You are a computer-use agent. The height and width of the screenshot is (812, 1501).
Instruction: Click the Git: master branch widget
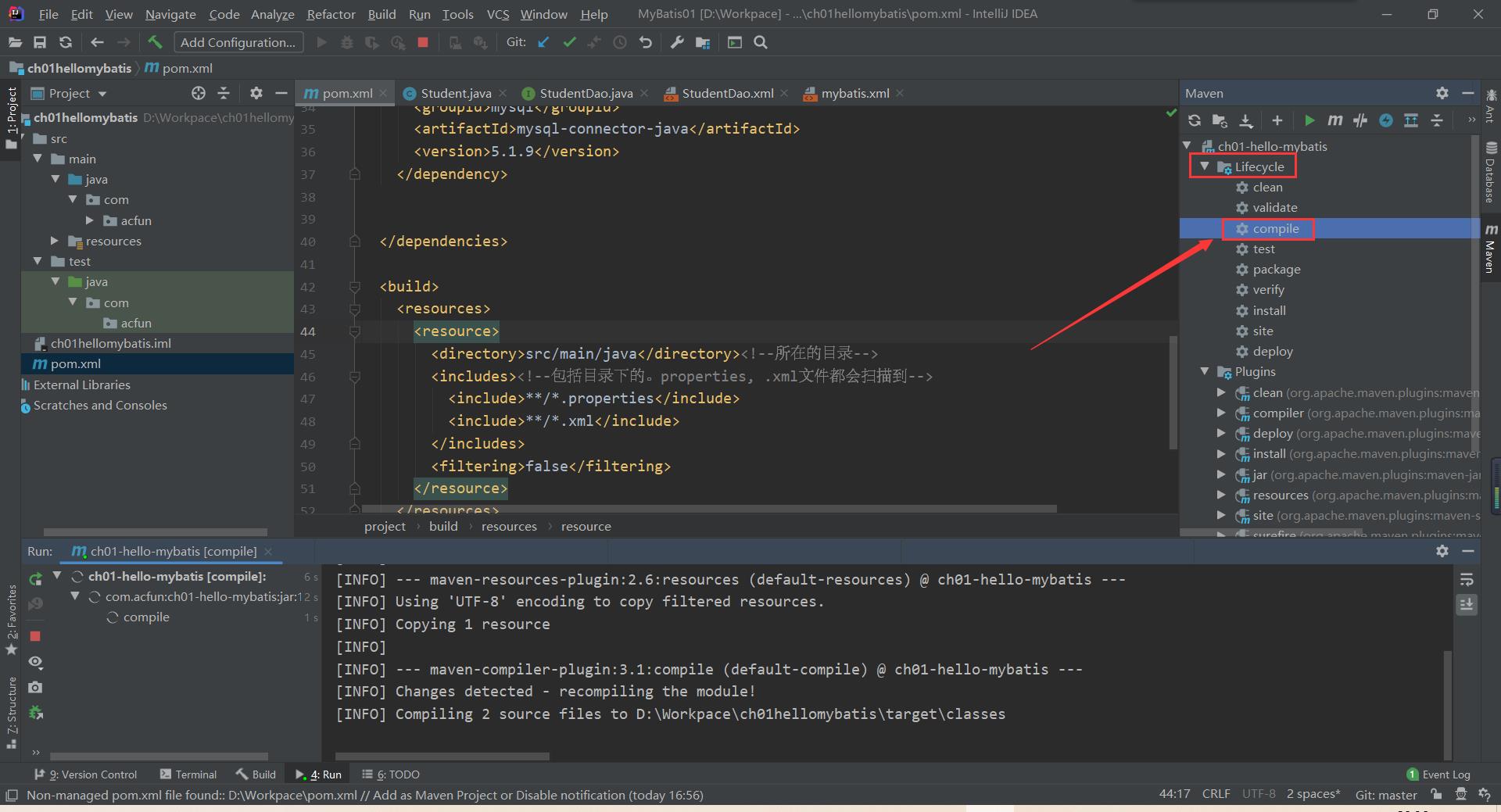pyautogui.click(x=1386, y=795)
